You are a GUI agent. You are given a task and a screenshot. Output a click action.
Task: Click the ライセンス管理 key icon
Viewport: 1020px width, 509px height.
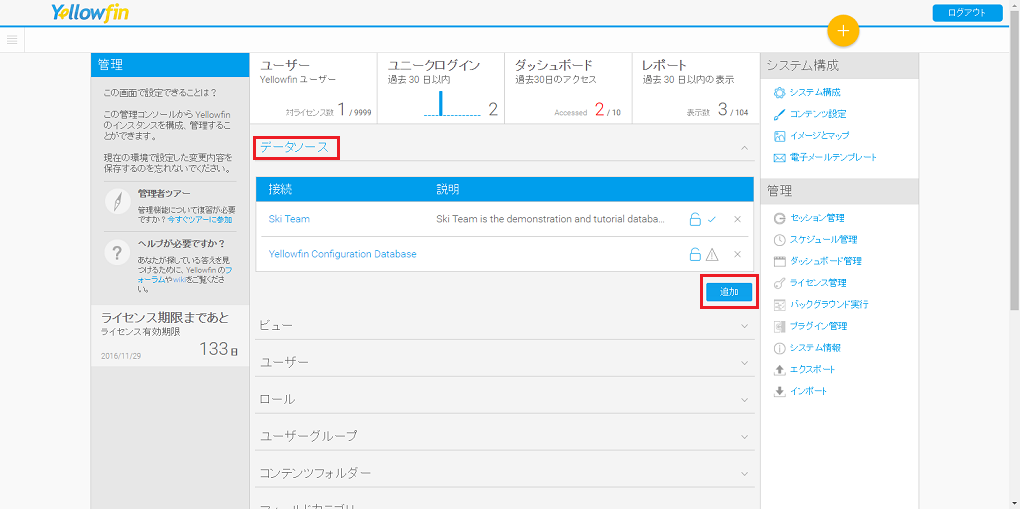pos(779,283)
